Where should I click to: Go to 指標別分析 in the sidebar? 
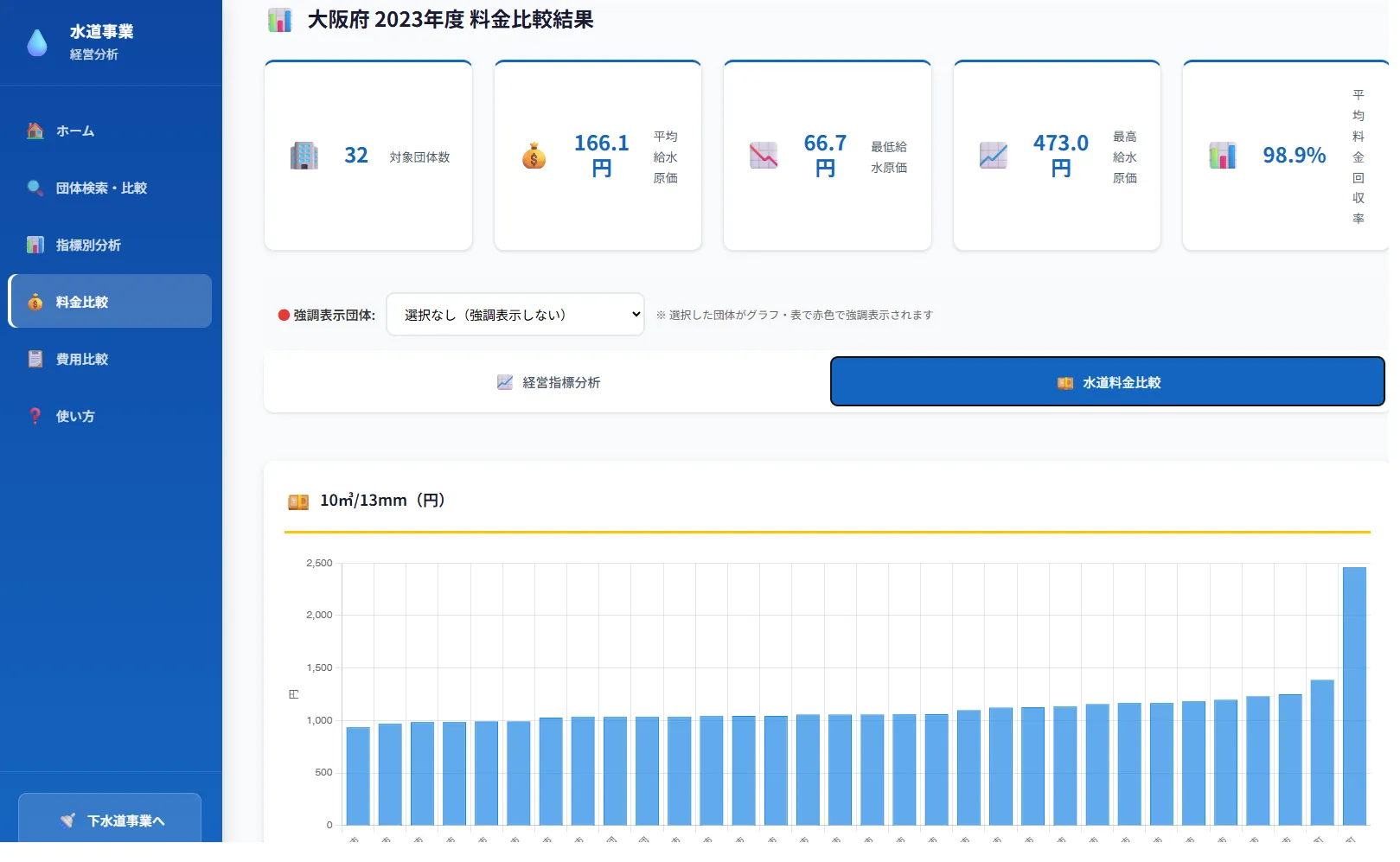110,245
